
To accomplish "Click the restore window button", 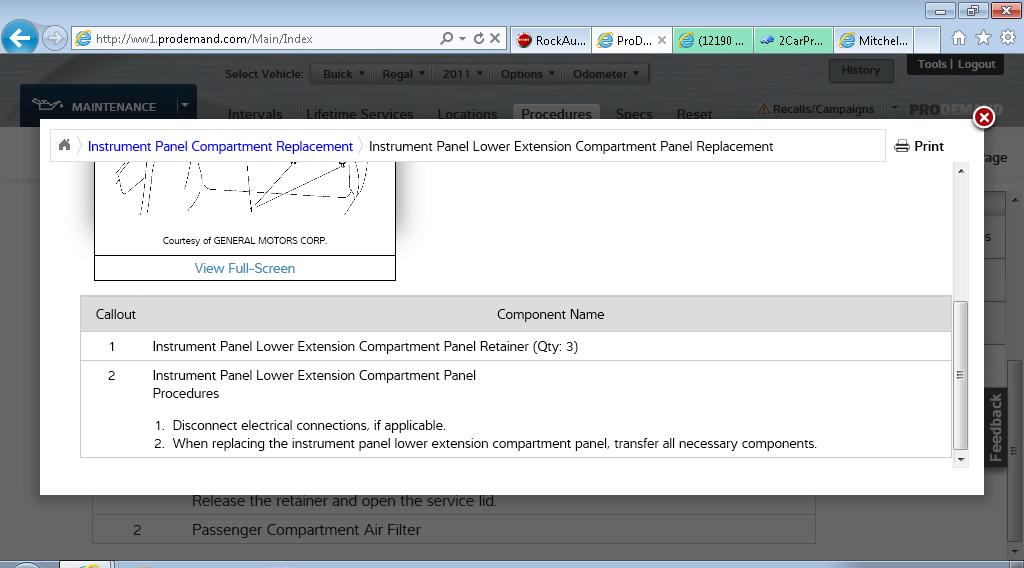I will 973,10.
